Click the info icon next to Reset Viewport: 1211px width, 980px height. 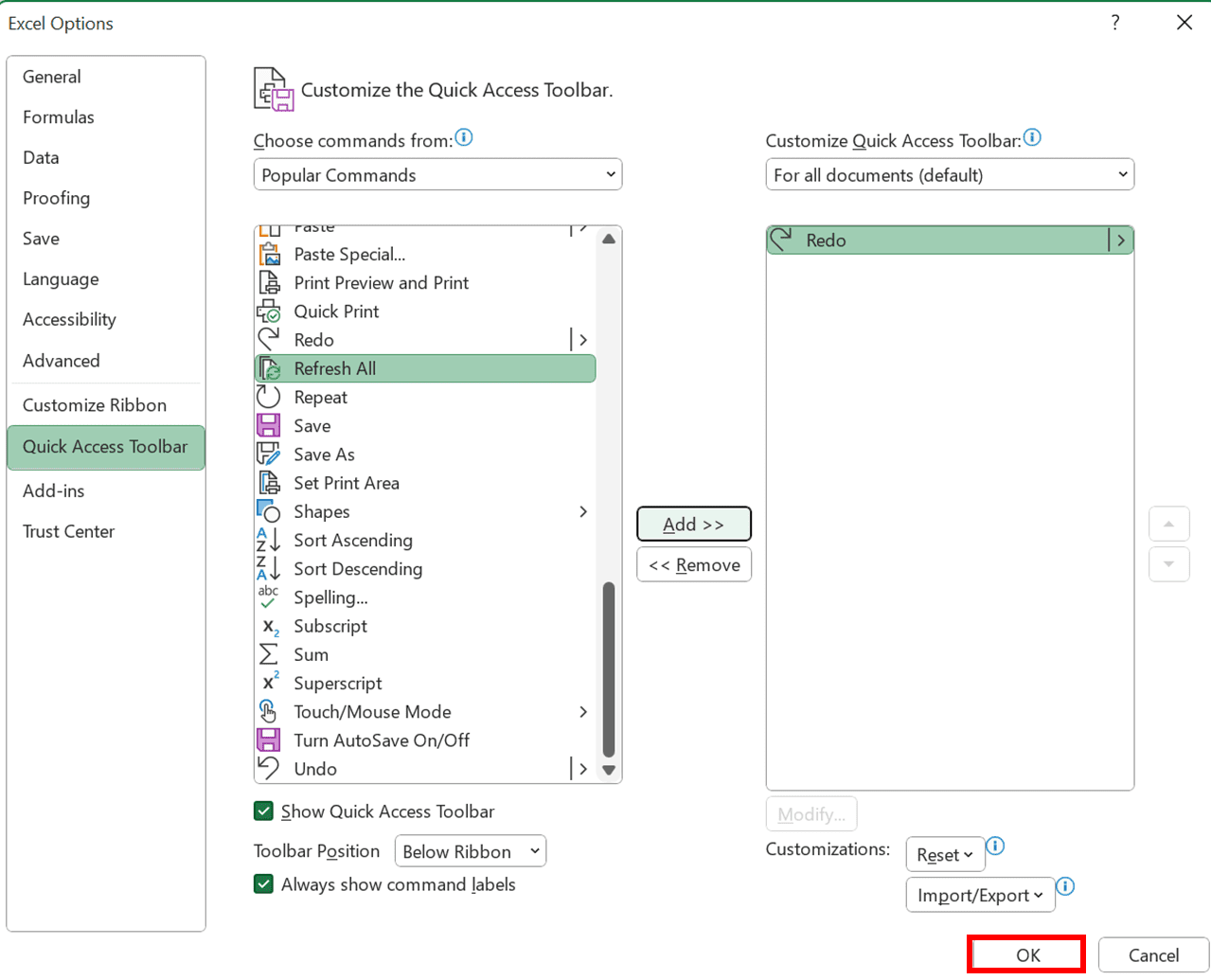995,846
